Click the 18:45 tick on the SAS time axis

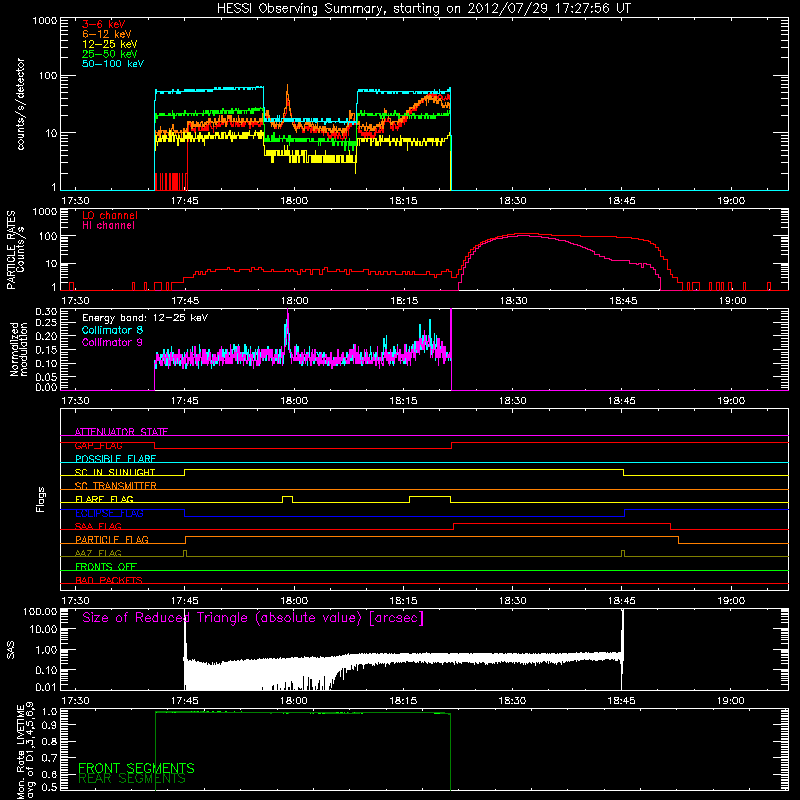point(621,701)
